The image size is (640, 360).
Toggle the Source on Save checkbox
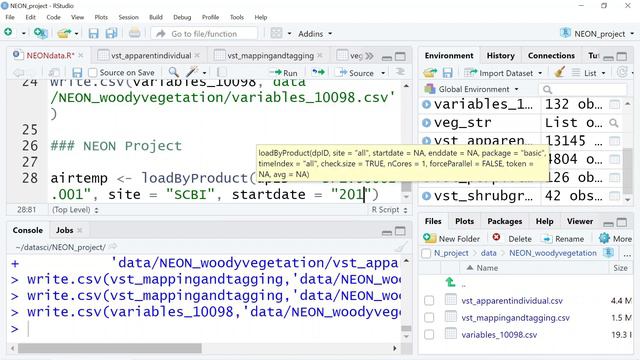coord(93,73)
